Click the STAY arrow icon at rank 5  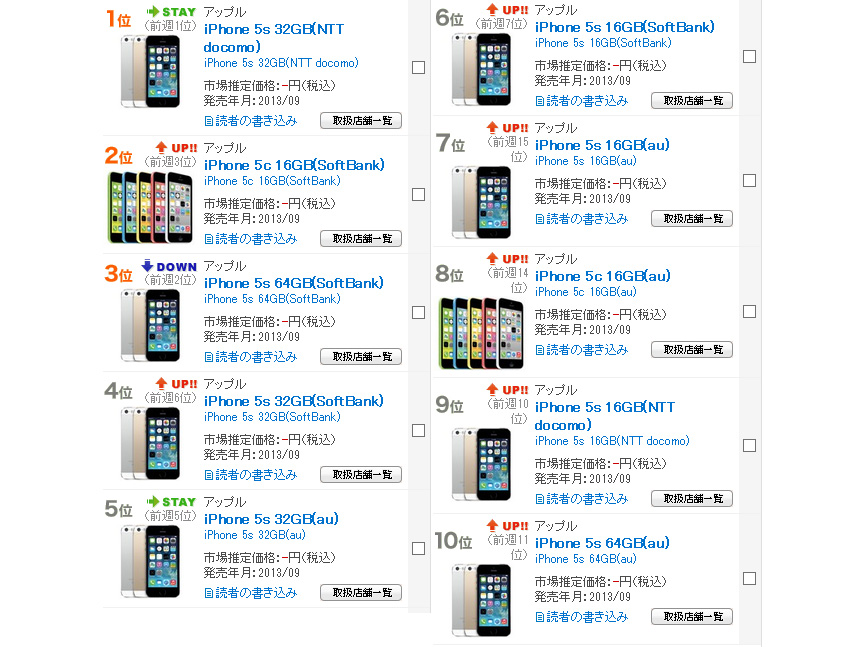[153, 501]
